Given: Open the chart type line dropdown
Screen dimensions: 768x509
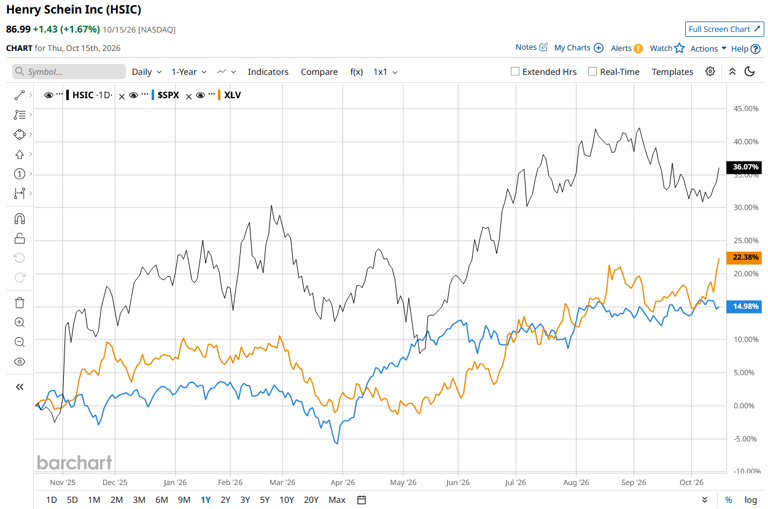Looking at the screenshot, I should tap(226, 72).
